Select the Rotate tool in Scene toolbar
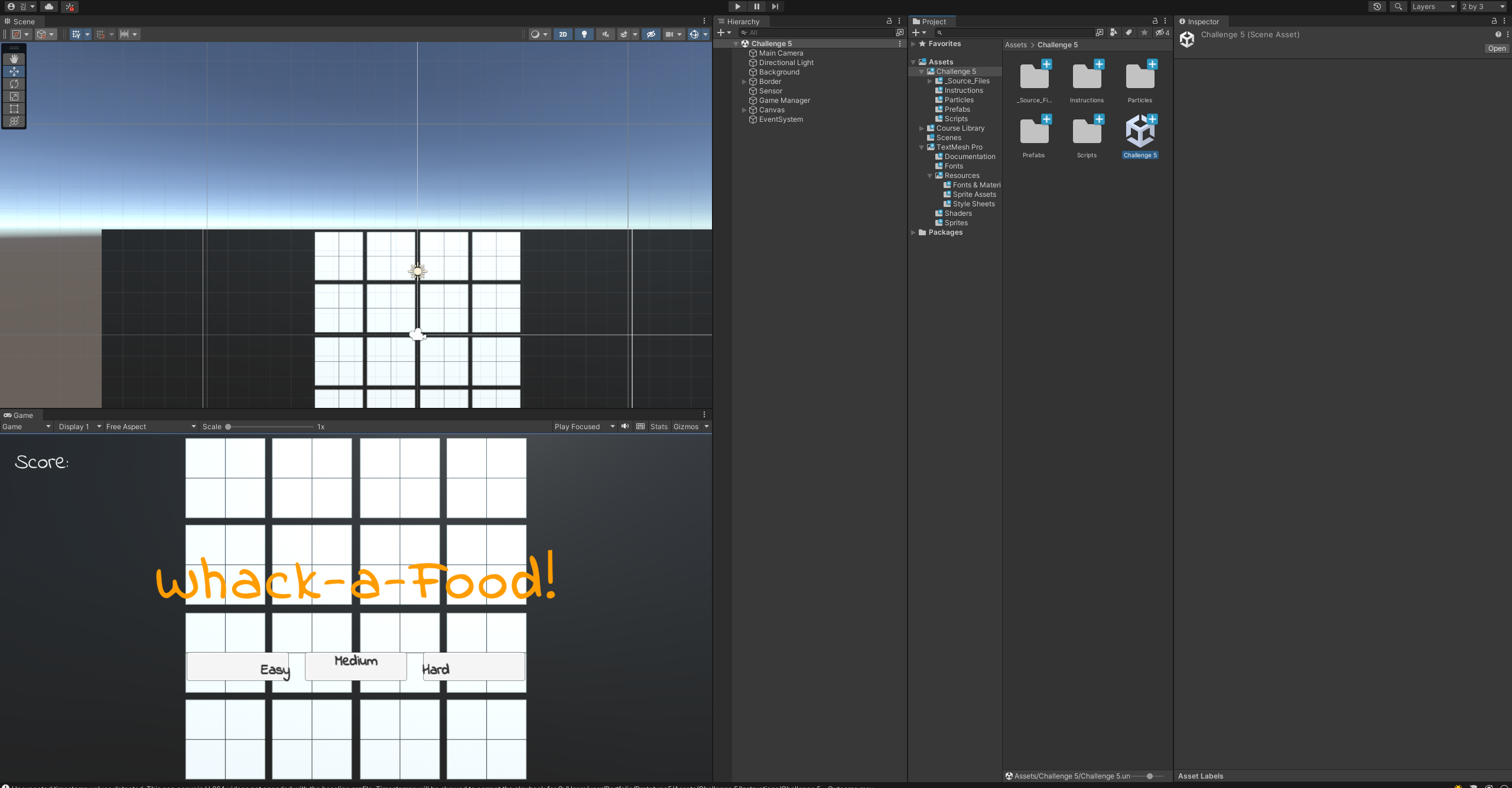Image resolution: width=1512 pixels, height=788 pixels. coord(14,84)
